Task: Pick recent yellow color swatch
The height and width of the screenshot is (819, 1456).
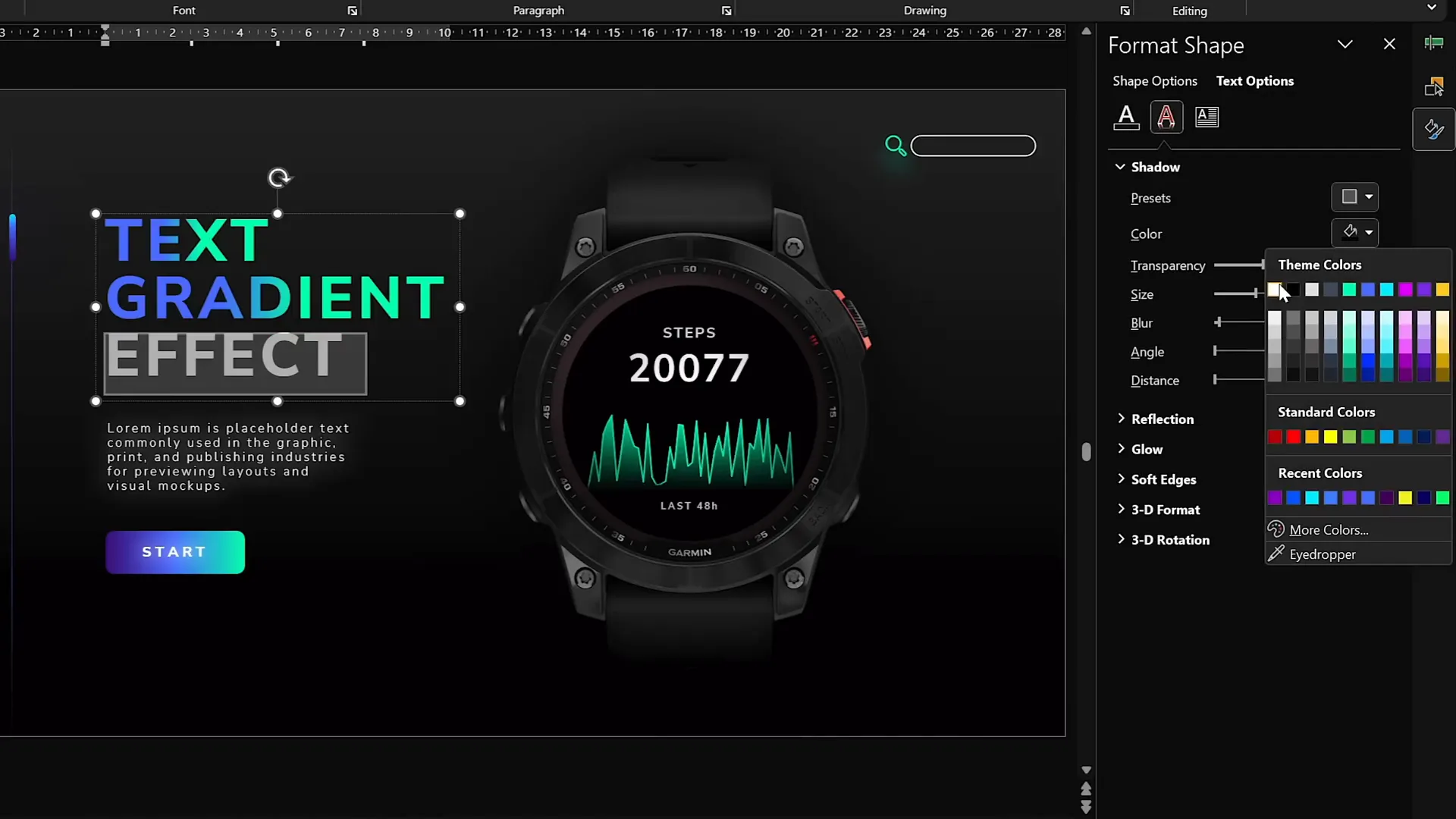Action: (x=1405, y=497)
